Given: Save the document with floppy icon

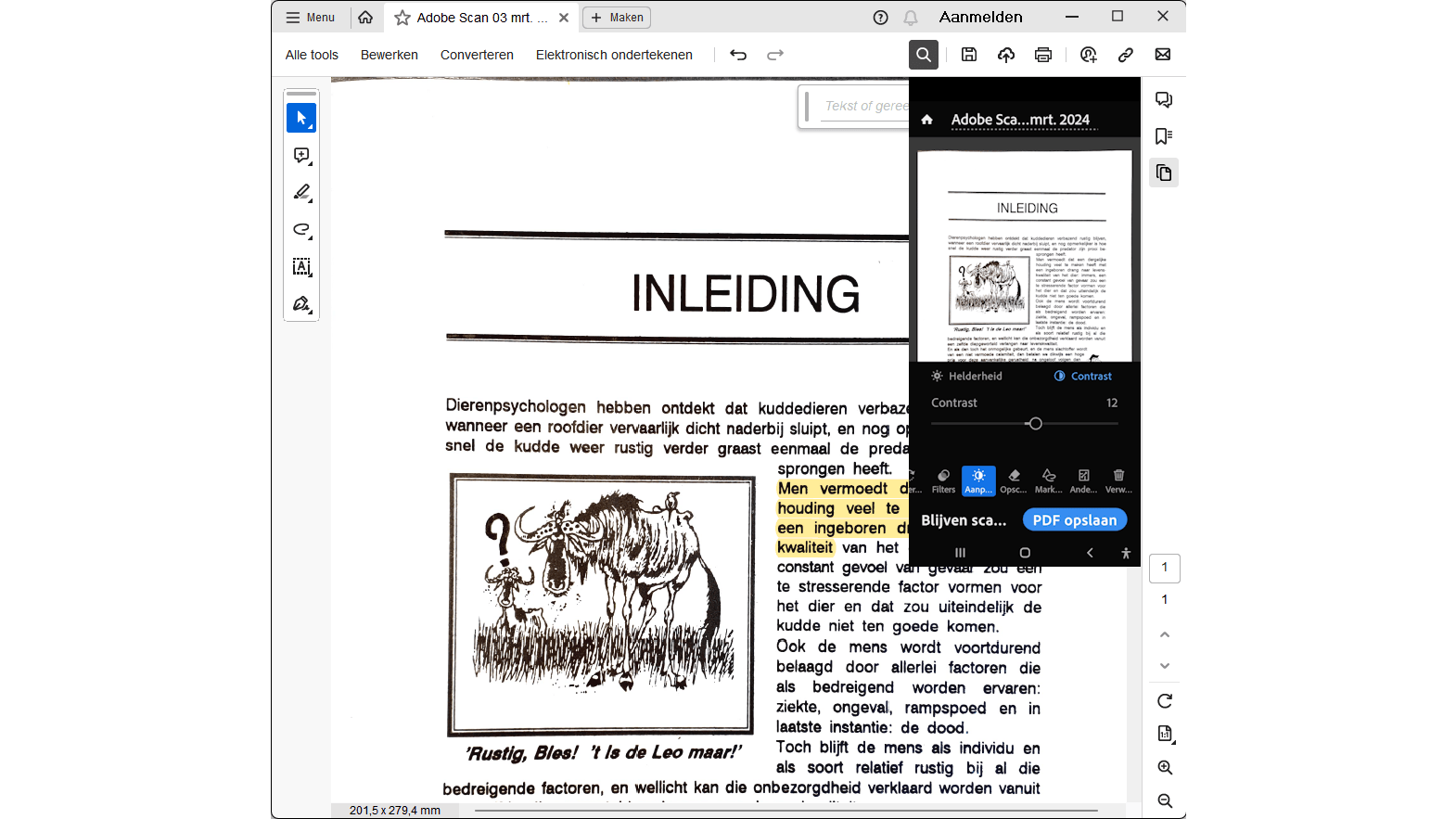Looking at the screenshot, I should tap(969, 55).
